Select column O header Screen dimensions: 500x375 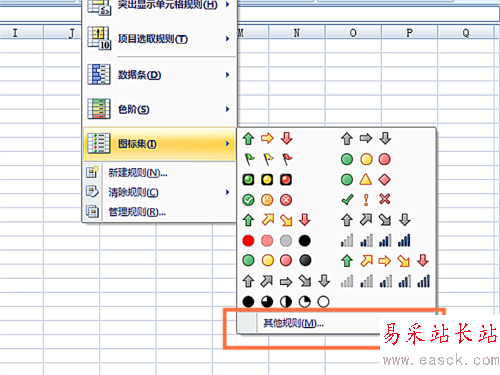353,33
